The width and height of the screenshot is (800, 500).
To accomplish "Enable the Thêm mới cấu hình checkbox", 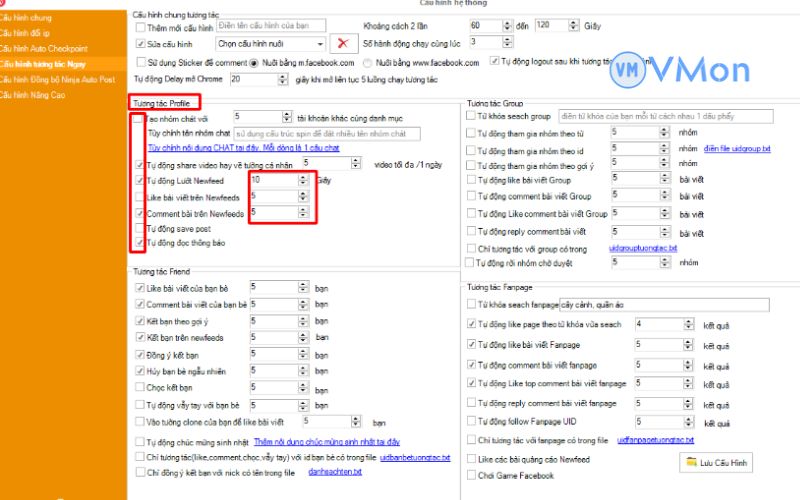I will [x=139, y=25].
